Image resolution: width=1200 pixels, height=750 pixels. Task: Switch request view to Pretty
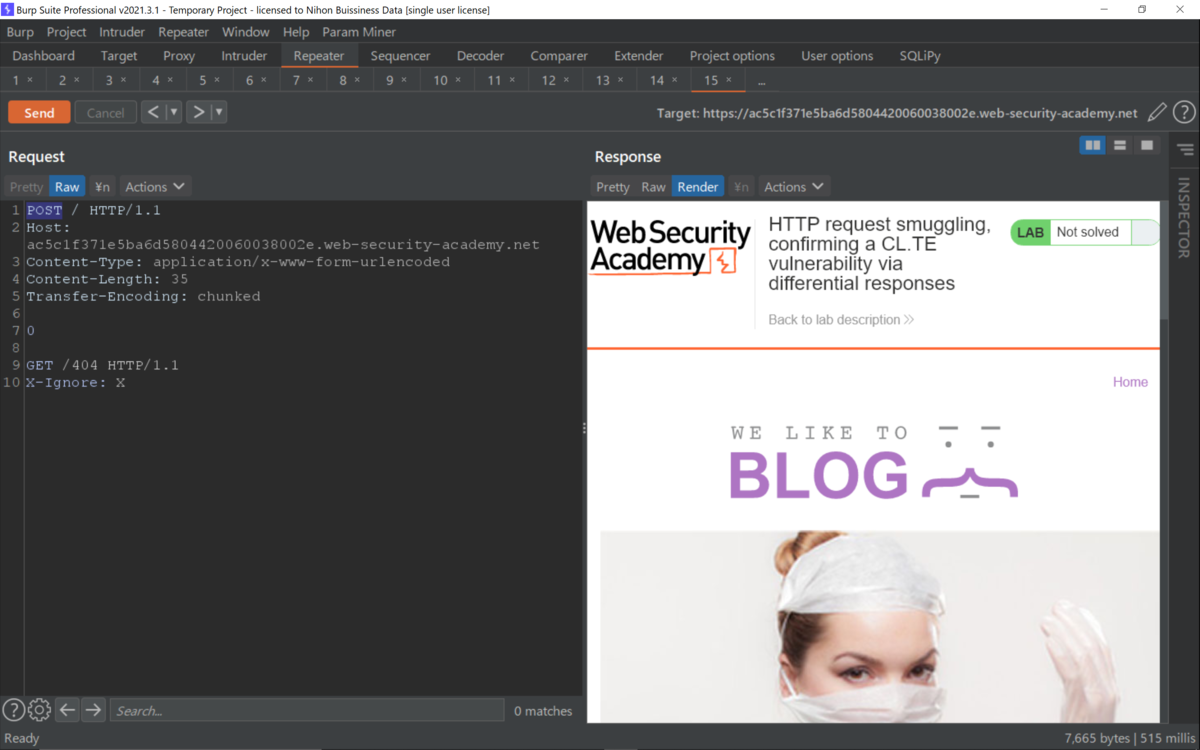pos(26,187)
